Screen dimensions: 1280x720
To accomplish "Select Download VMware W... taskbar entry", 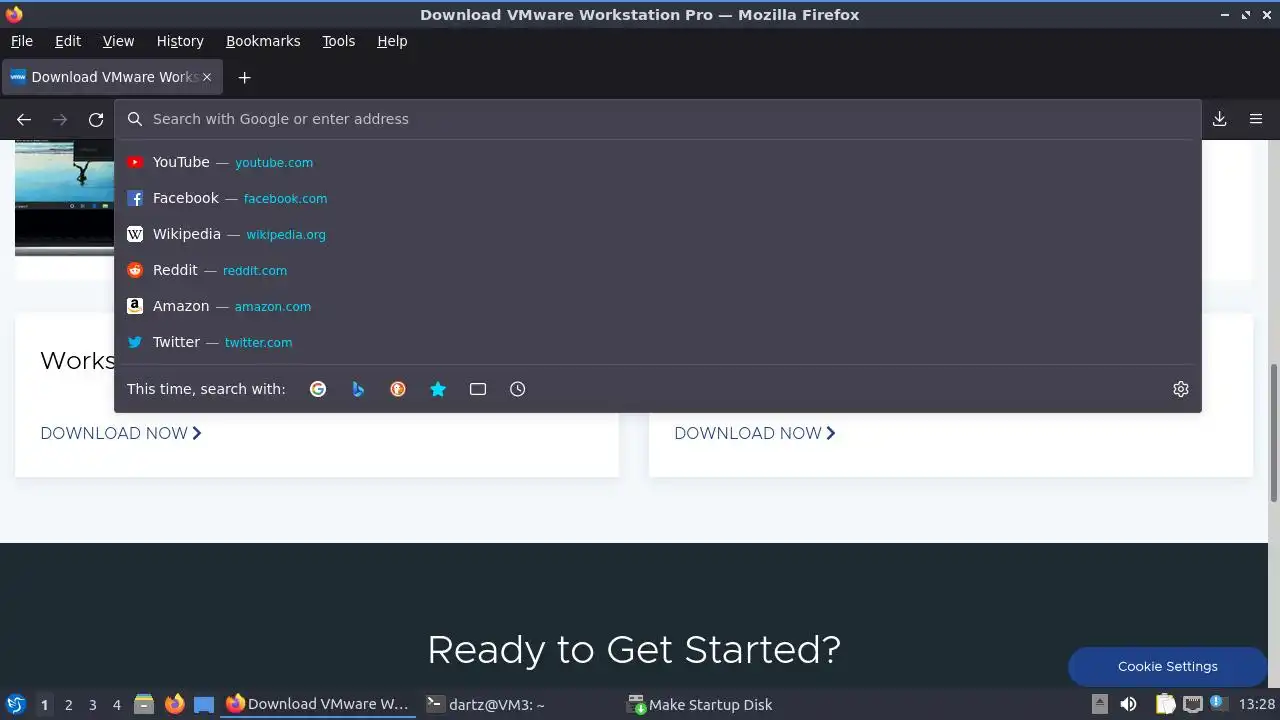I will point(318,704).
